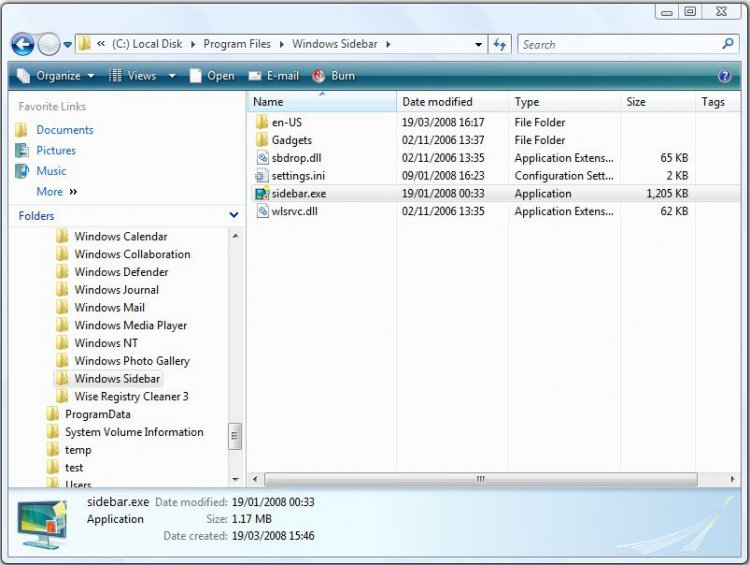Select Windows Defender in folder tree
Viewport: 750px width, 565px height.
tap(121, 272)
